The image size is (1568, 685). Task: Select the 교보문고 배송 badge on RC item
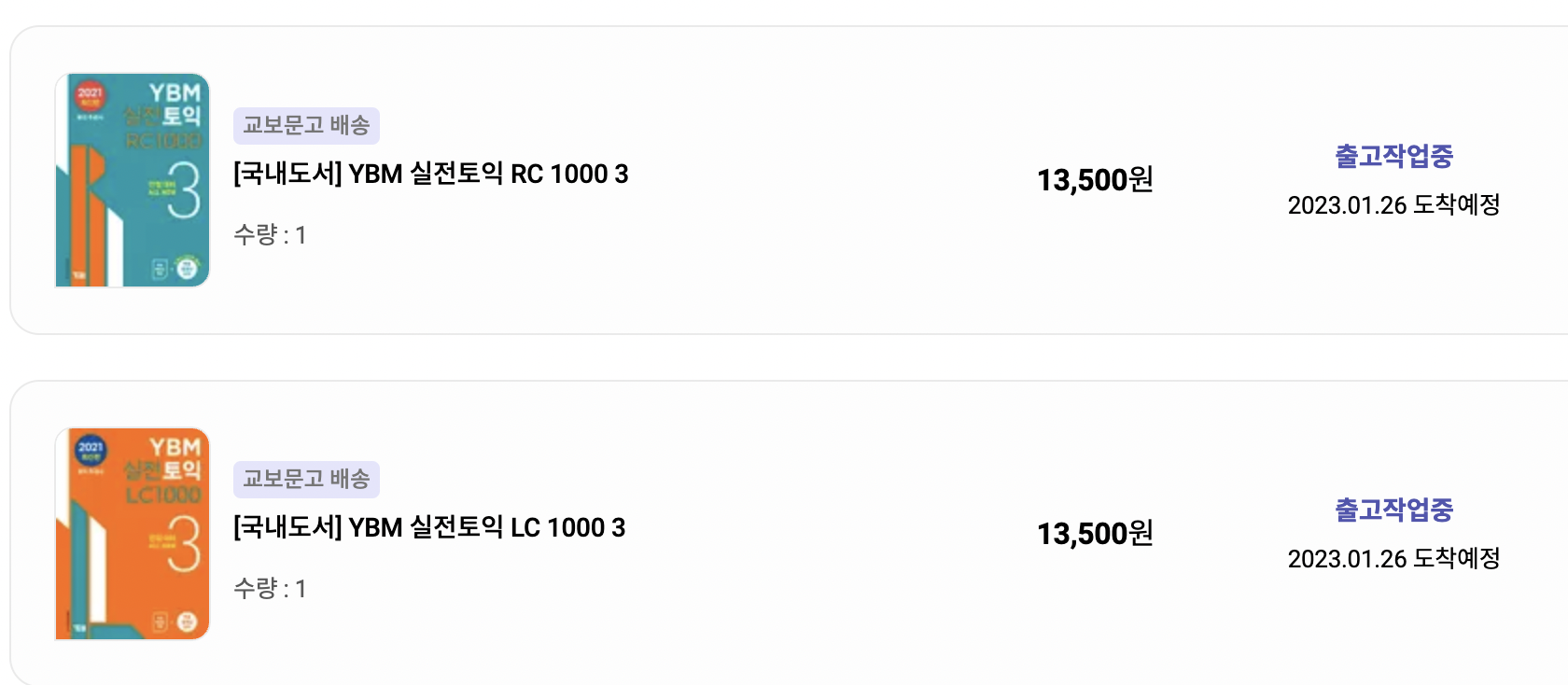tap(307, 125)
